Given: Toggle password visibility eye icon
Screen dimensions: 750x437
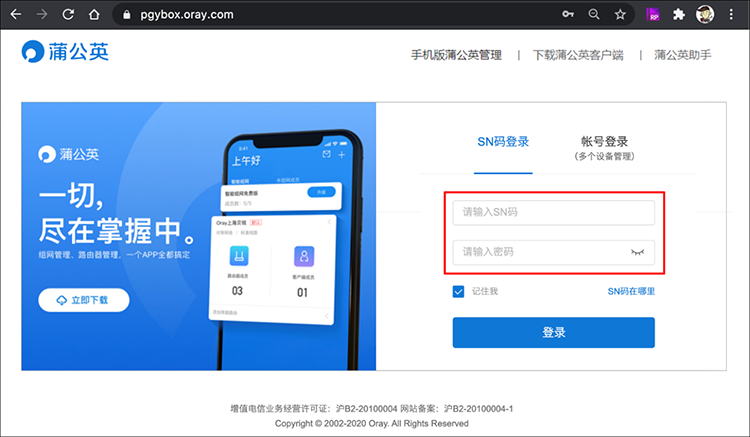Looking at the screenshot, I should click(x=637, y=252).
